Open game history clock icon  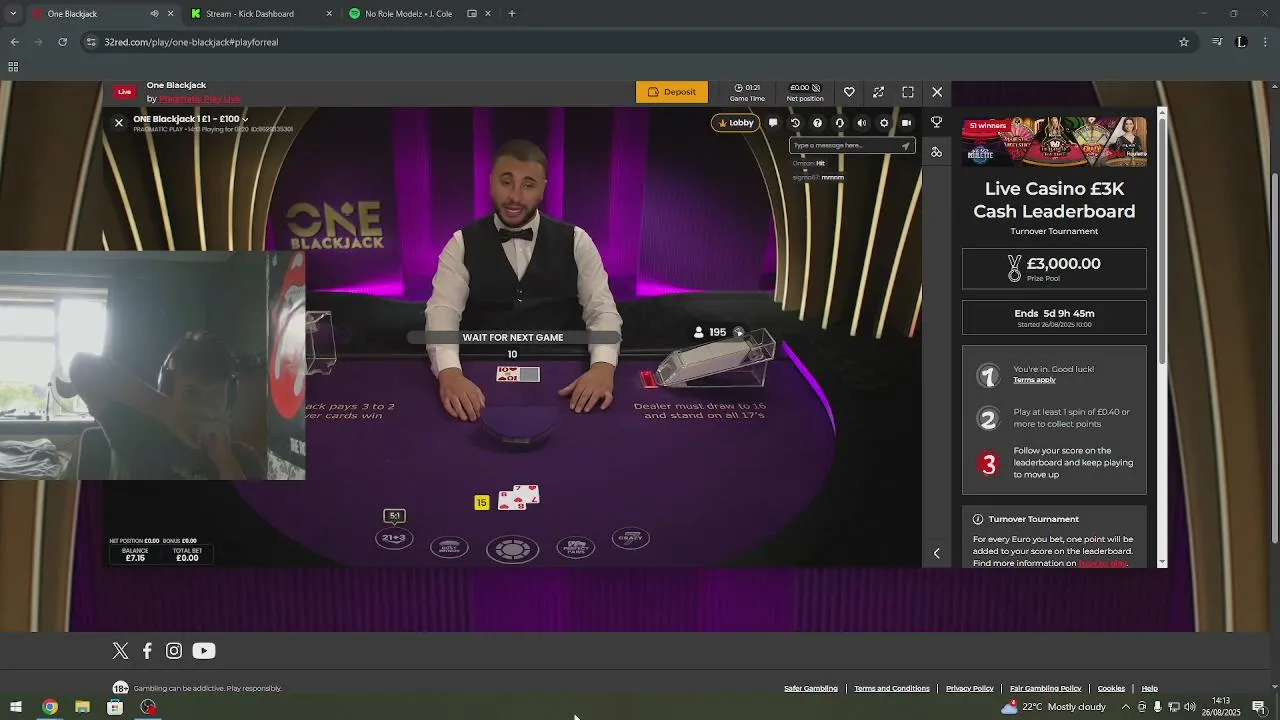[x=795, y=123]
